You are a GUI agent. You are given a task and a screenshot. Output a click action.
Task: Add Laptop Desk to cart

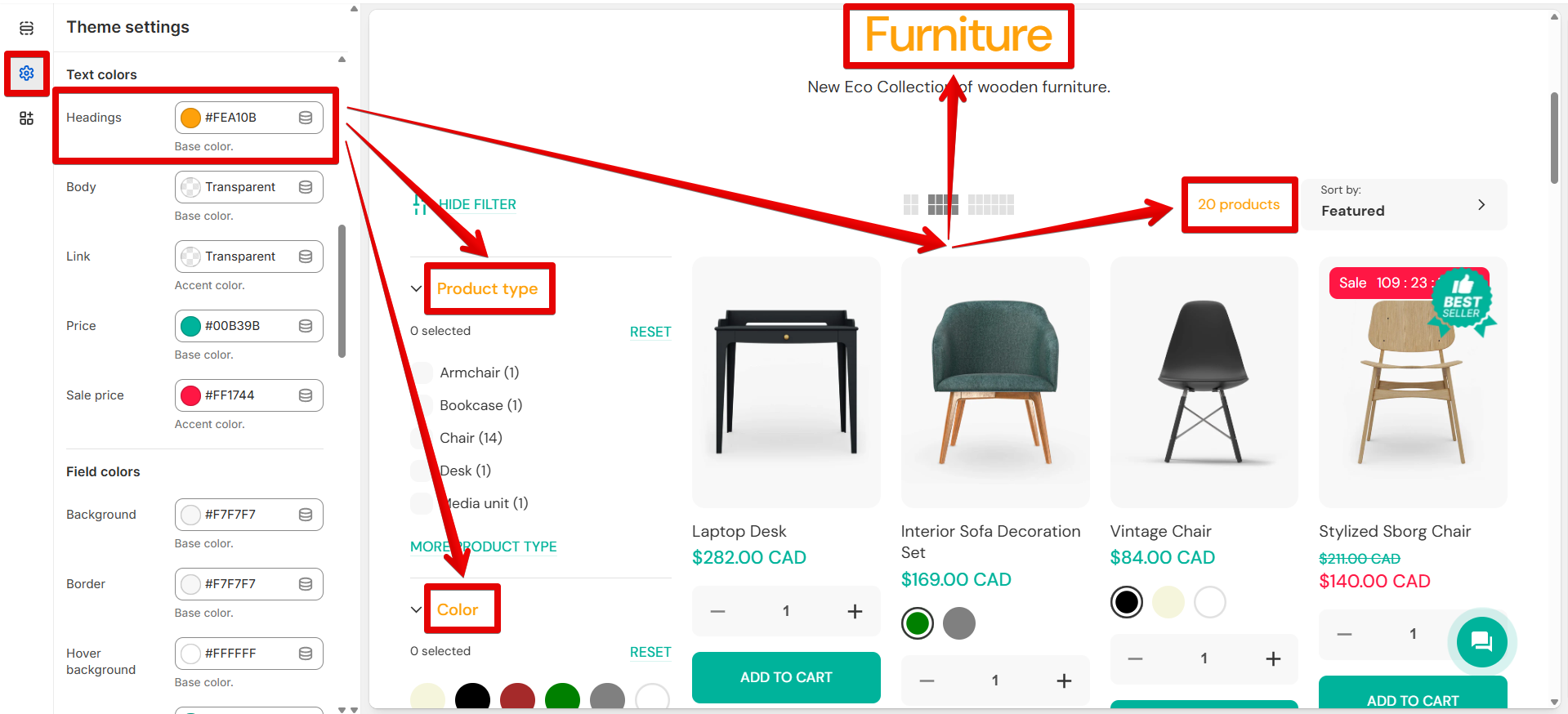(x=786, y=677)
